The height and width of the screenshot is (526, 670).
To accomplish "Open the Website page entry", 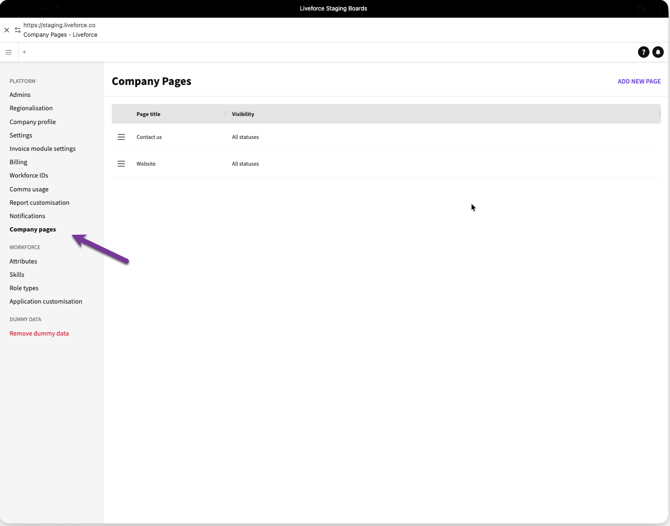I will click(146, 164).
